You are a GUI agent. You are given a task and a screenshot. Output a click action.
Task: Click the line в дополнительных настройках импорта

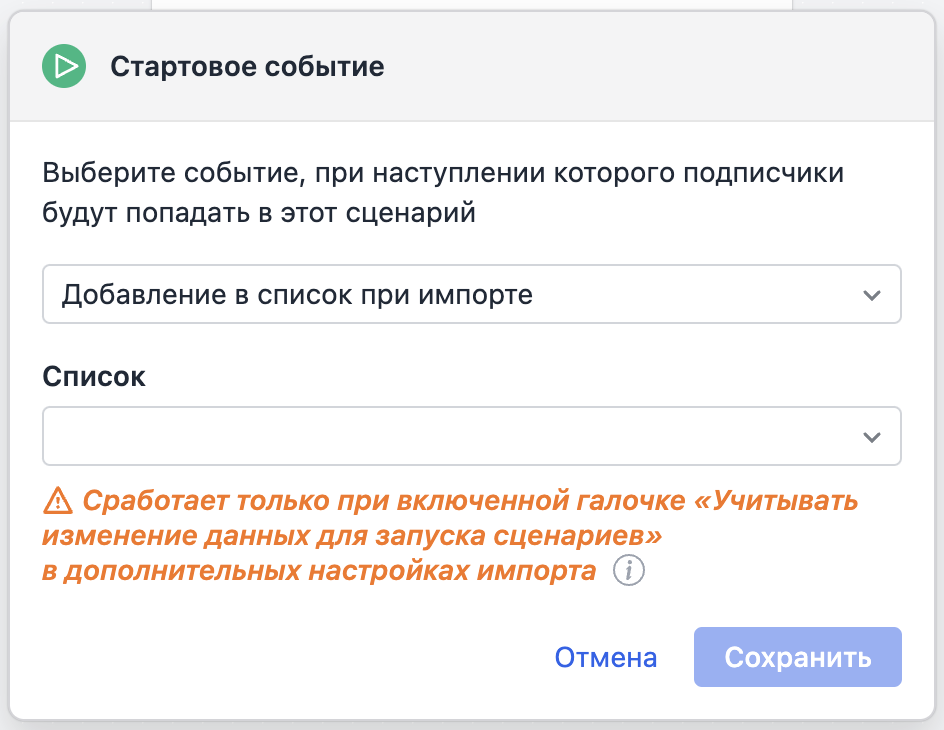coord(320,572)
